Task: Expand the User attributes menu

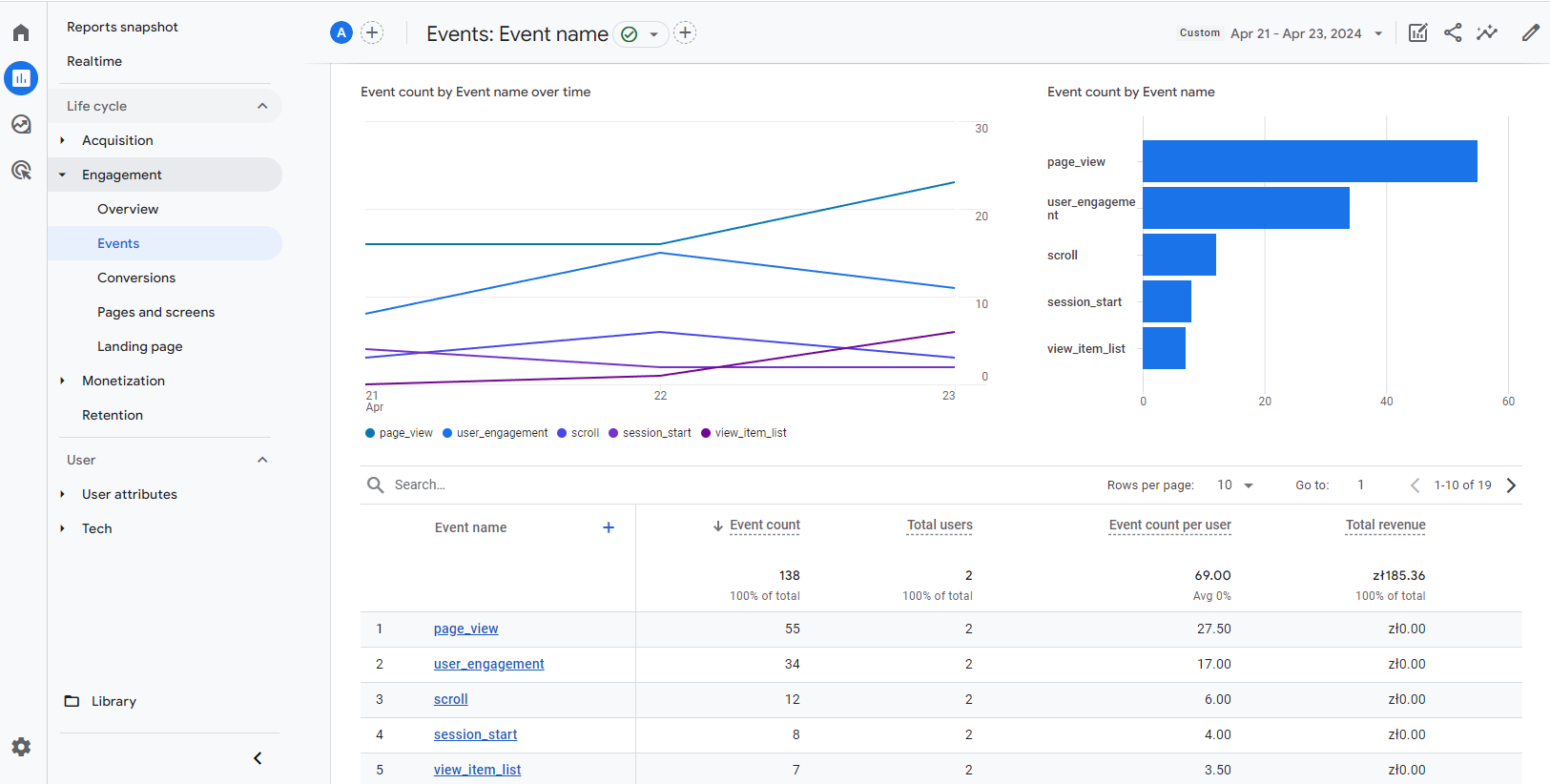Action: pyautogui.click(x=62, y=494)
